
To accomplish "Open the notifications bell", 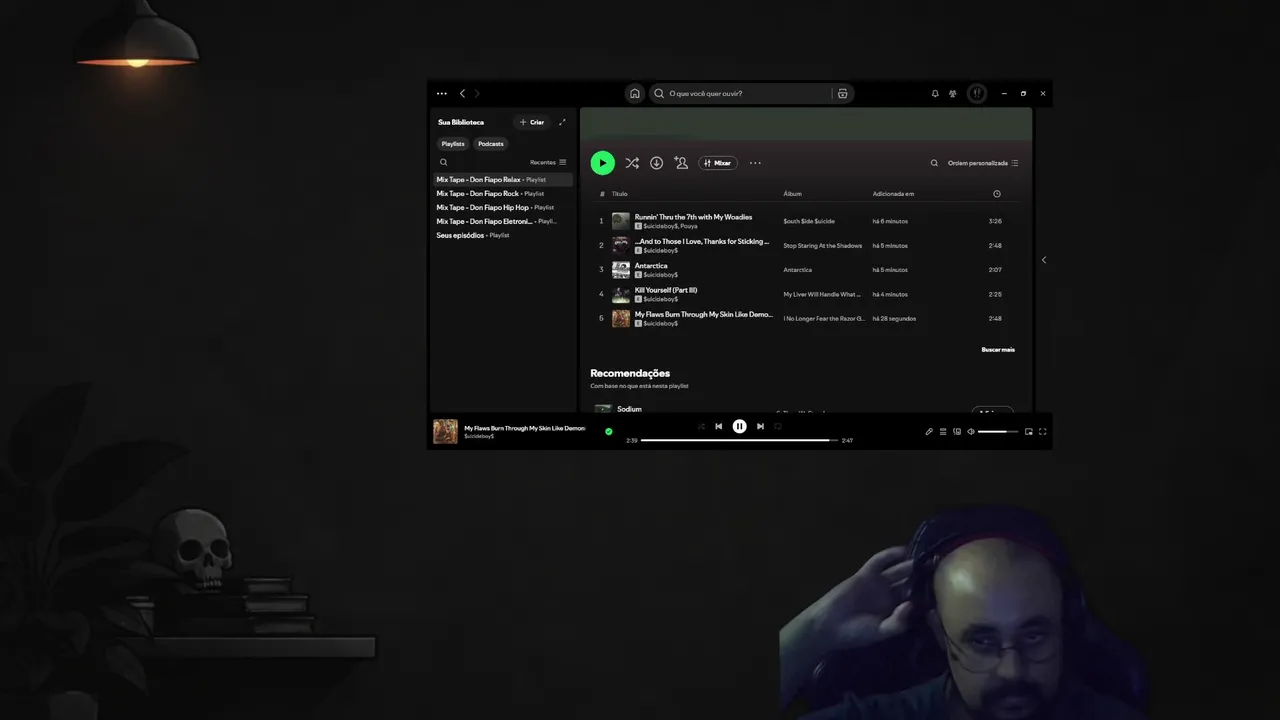I will click(935, 93).
